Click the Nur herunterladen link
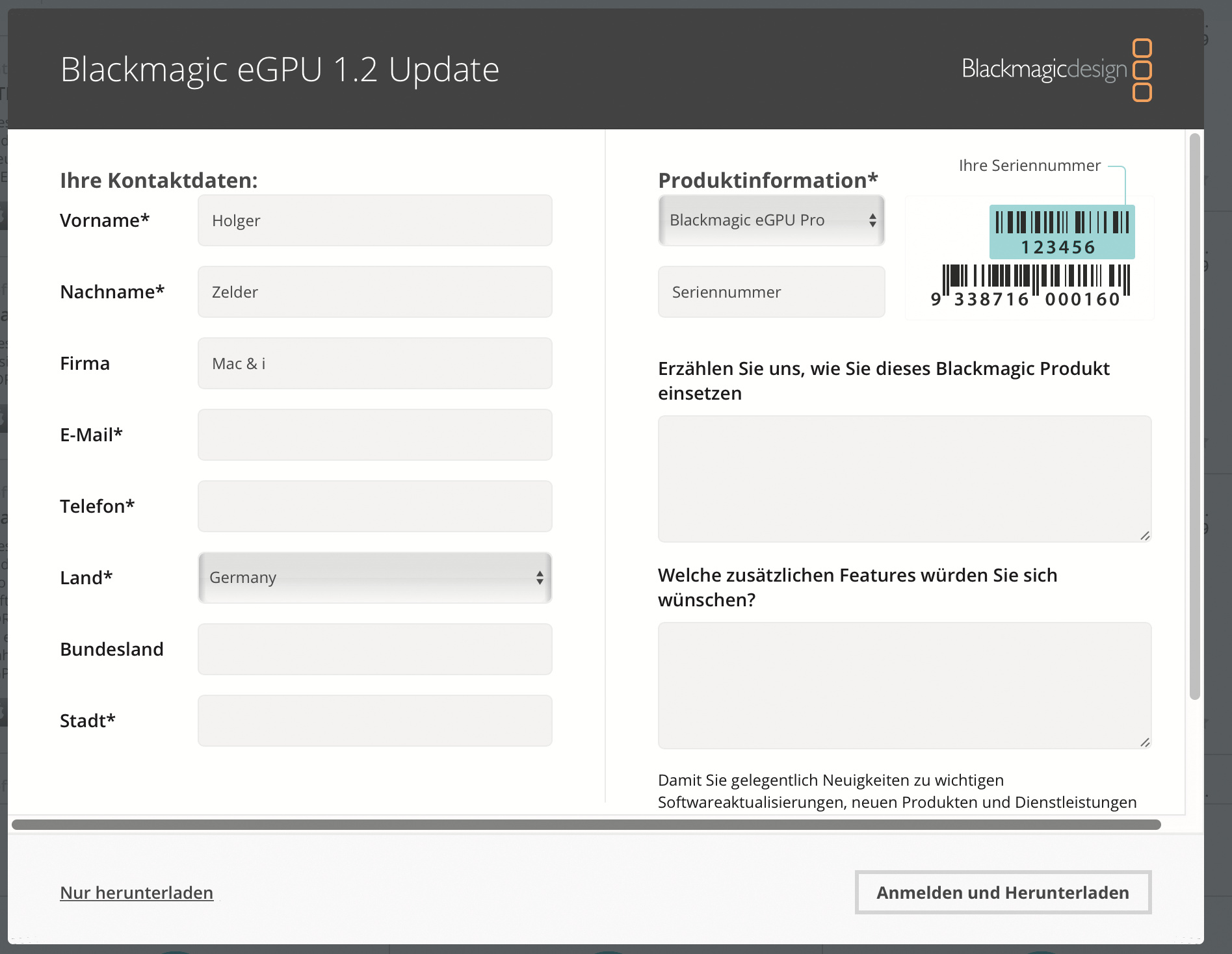Image resolution: width=1232 pixels, height=954 pixels. [137, 893]
